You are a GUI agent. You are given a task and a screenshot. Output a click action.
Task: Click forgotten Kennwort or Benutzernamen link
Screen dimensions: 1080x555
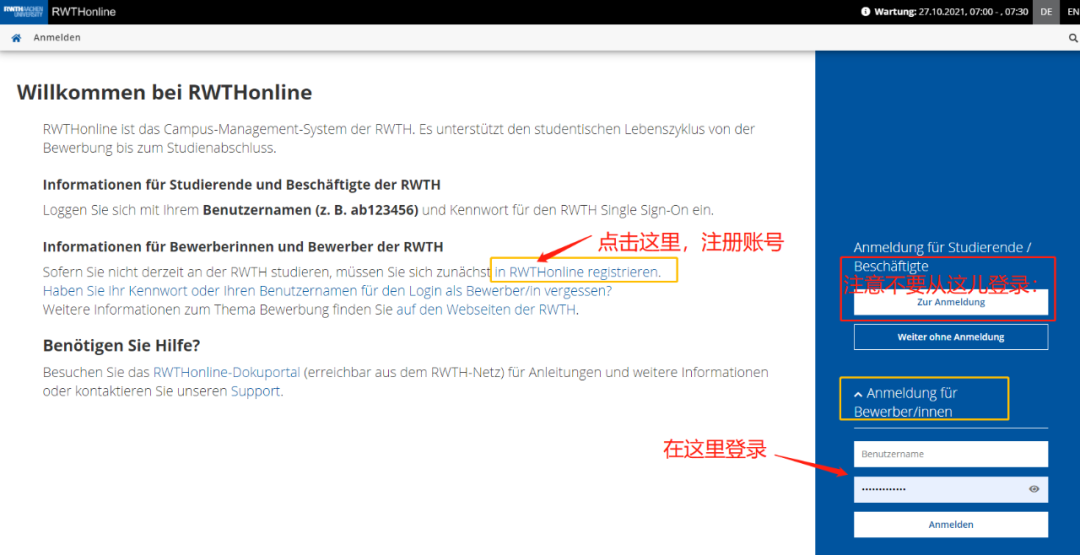coord(327,291)
